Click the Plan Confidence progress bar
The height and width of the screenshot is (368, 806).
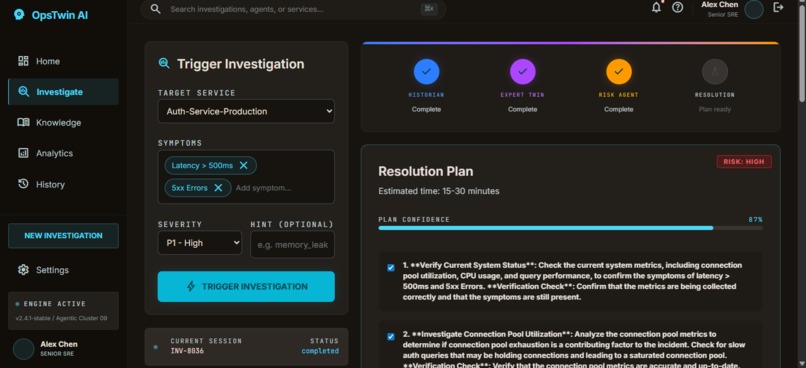point(571,228)
